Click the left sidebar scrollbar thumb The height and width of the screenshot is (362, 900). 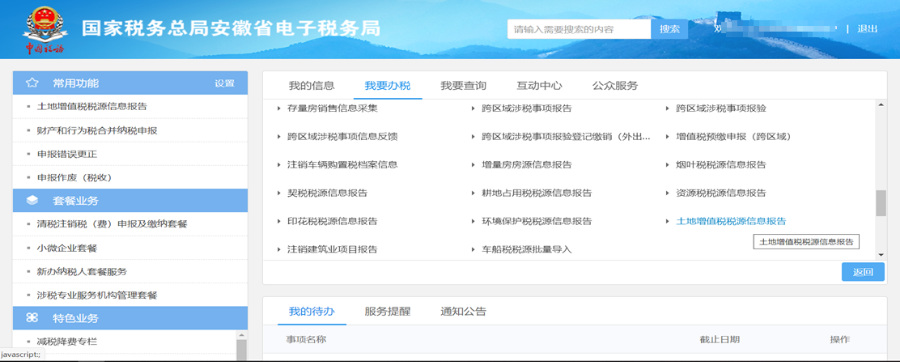[241, 350]
